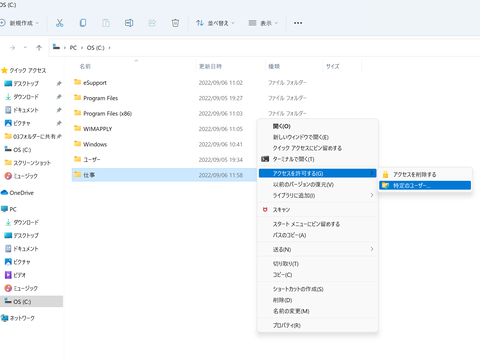
Task: Click the Delete trash icon in toolbar
Action: click(x=175, y=23)
